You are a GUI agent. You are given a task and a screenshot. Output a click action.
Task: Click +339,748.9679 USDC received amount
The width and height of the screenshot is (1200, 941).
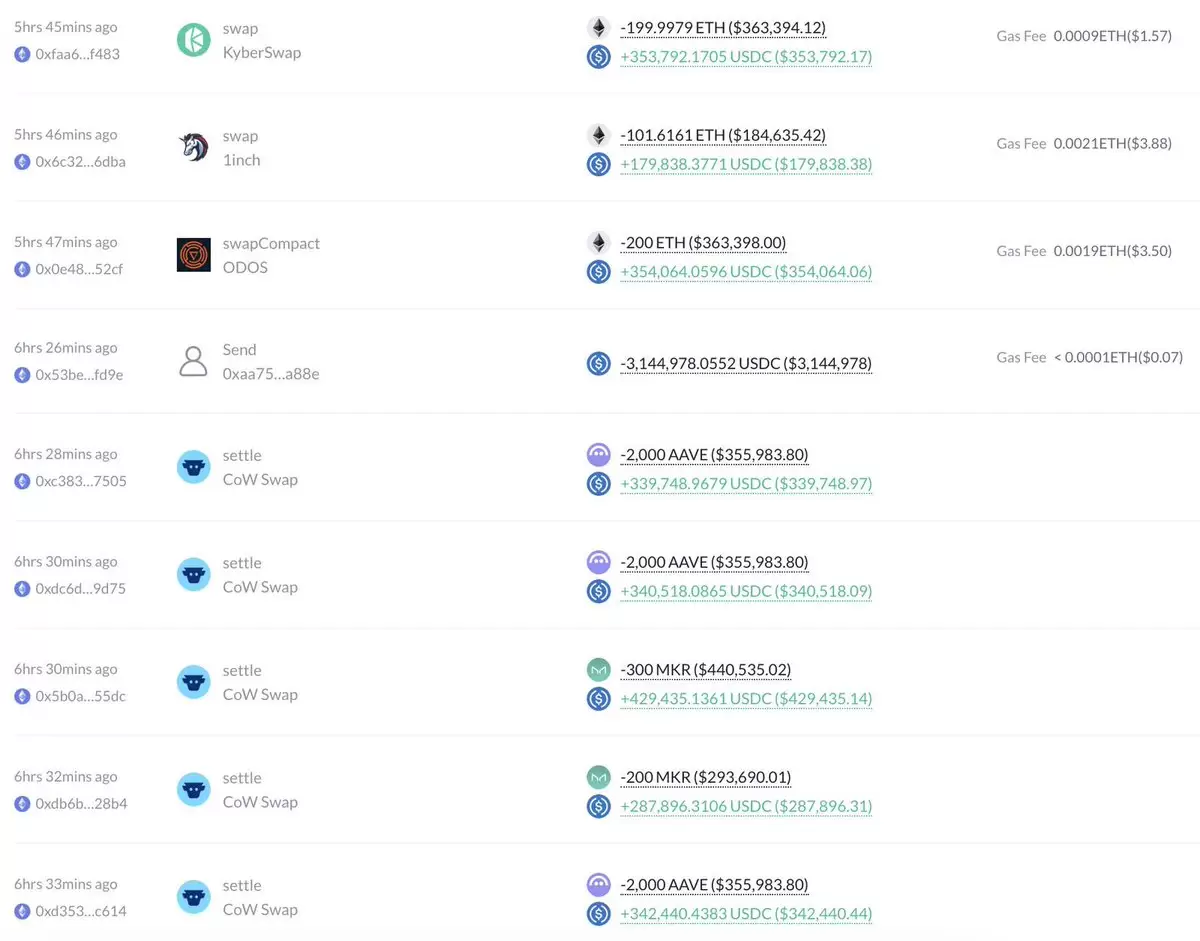point(746,484)
